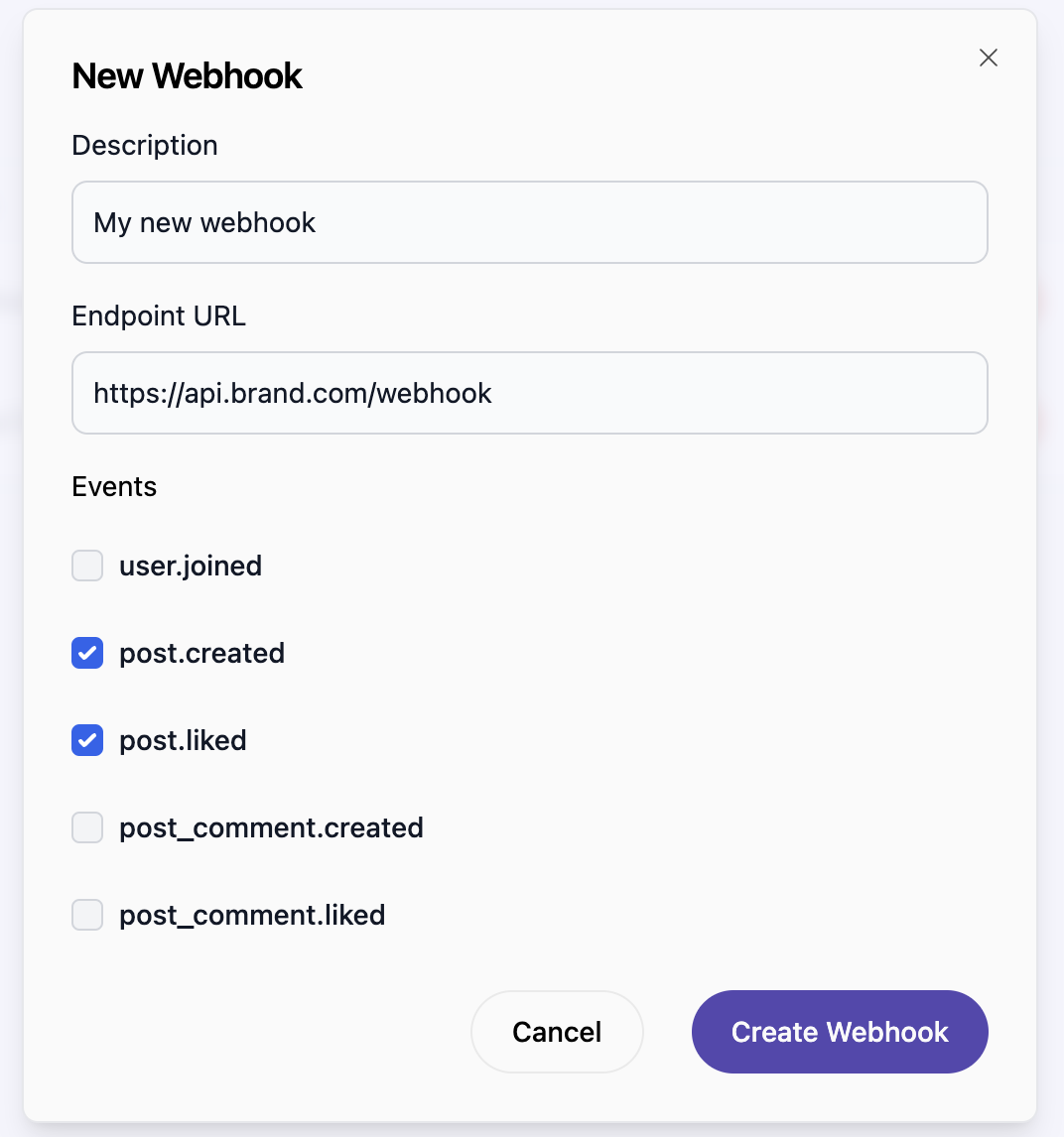1064x1137 pixels.
Task: Click the post_comment.liked event label
Action: (252, 915)
